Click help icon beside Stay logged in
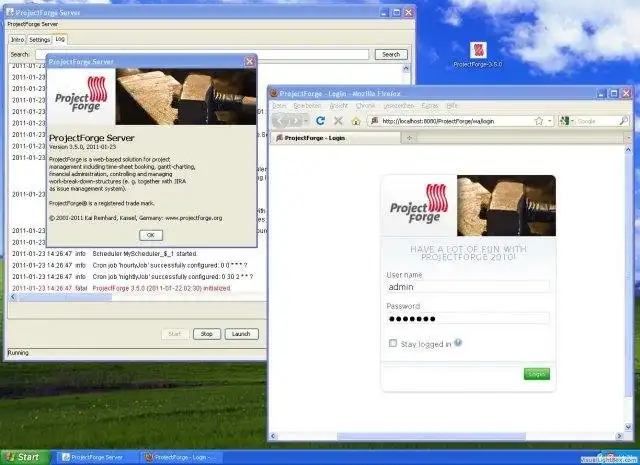Viewport: 640px width, 465px height. pyautogui.click(x=458, y=343)
